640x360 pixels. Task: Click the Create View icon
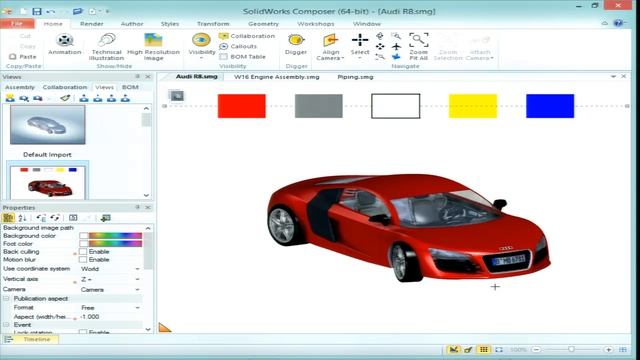click(10, 98)
